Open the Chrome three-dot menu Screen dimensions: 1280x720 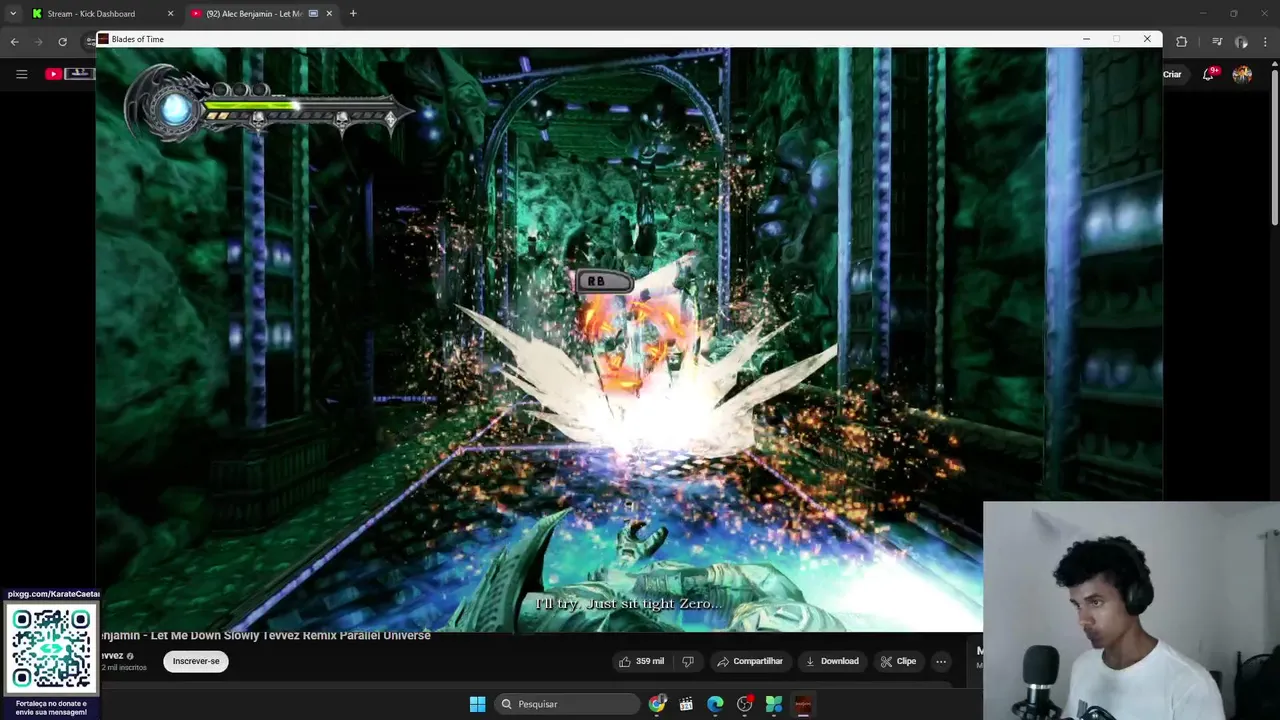[1266, 41]
